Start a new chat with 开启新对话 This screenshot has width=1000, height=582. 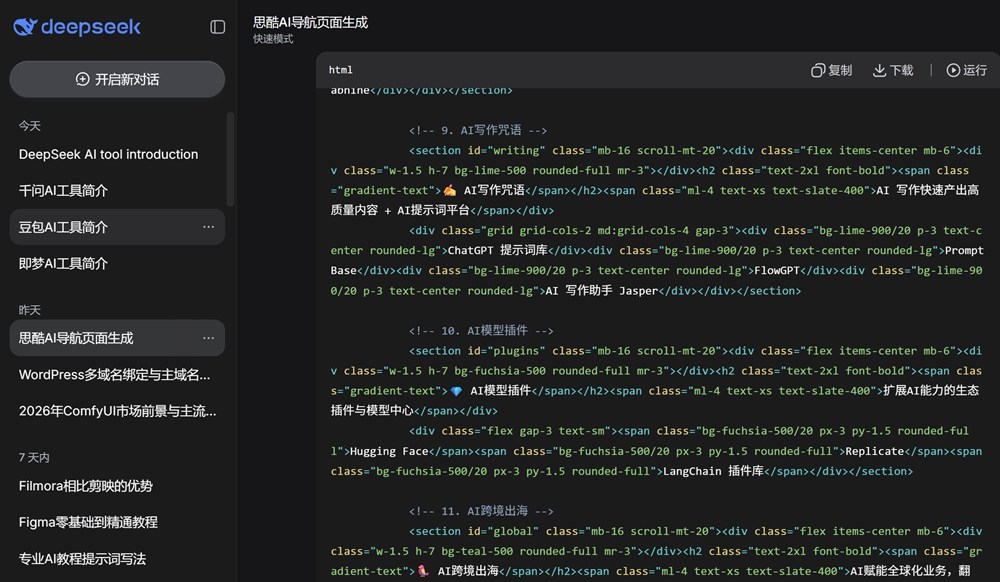click(117, 79)
